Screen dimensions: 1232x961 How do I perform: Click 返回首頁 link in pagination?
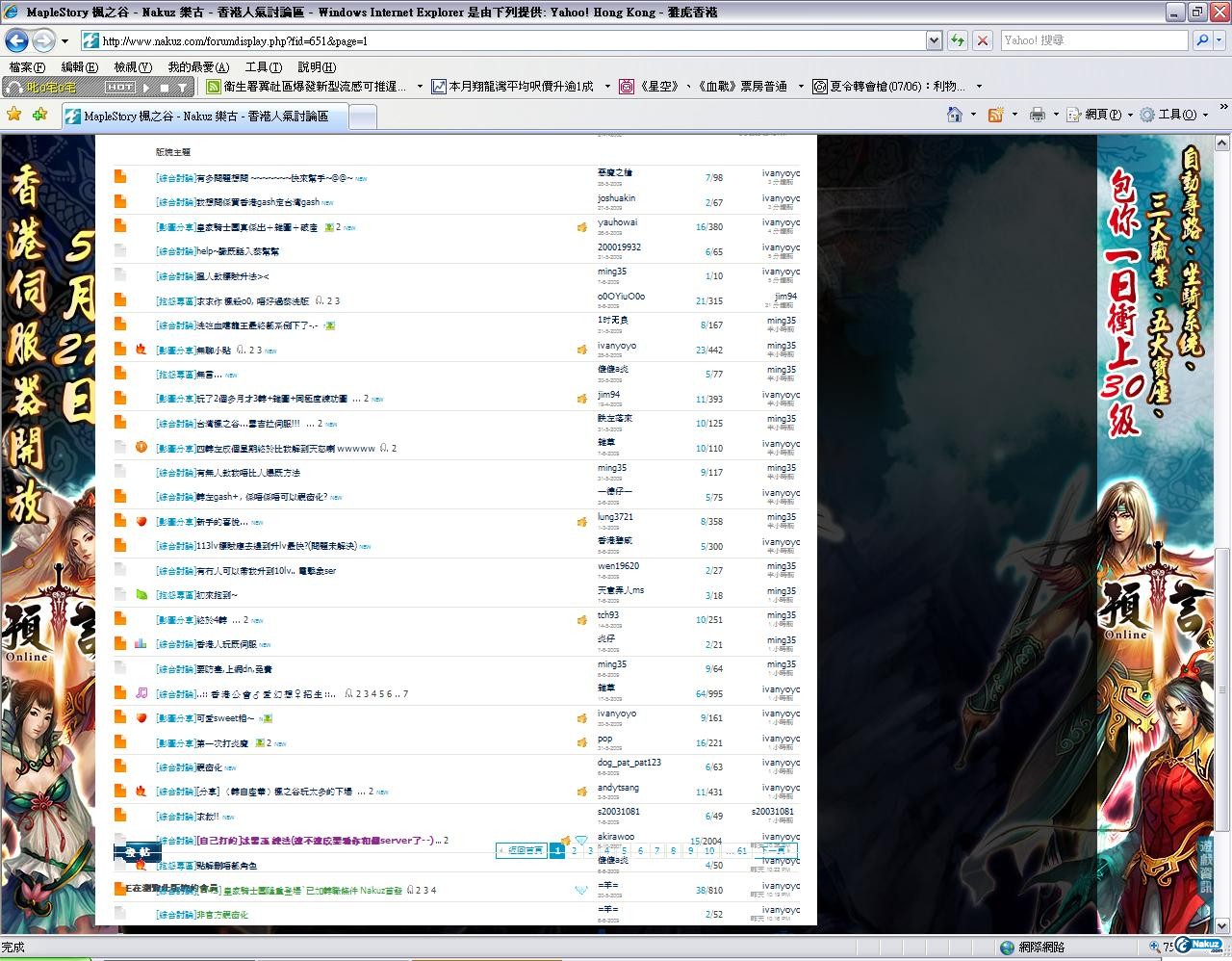(x=521, y=850)
